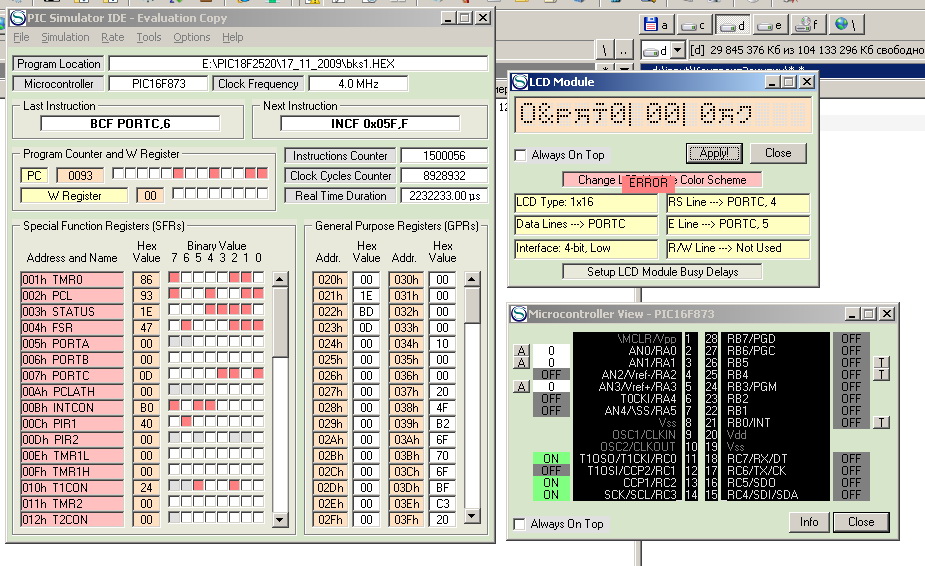Click the Microcontroller PIC16F873 field
The height and width of the screenshot is (566, 925).
(159, 84)
